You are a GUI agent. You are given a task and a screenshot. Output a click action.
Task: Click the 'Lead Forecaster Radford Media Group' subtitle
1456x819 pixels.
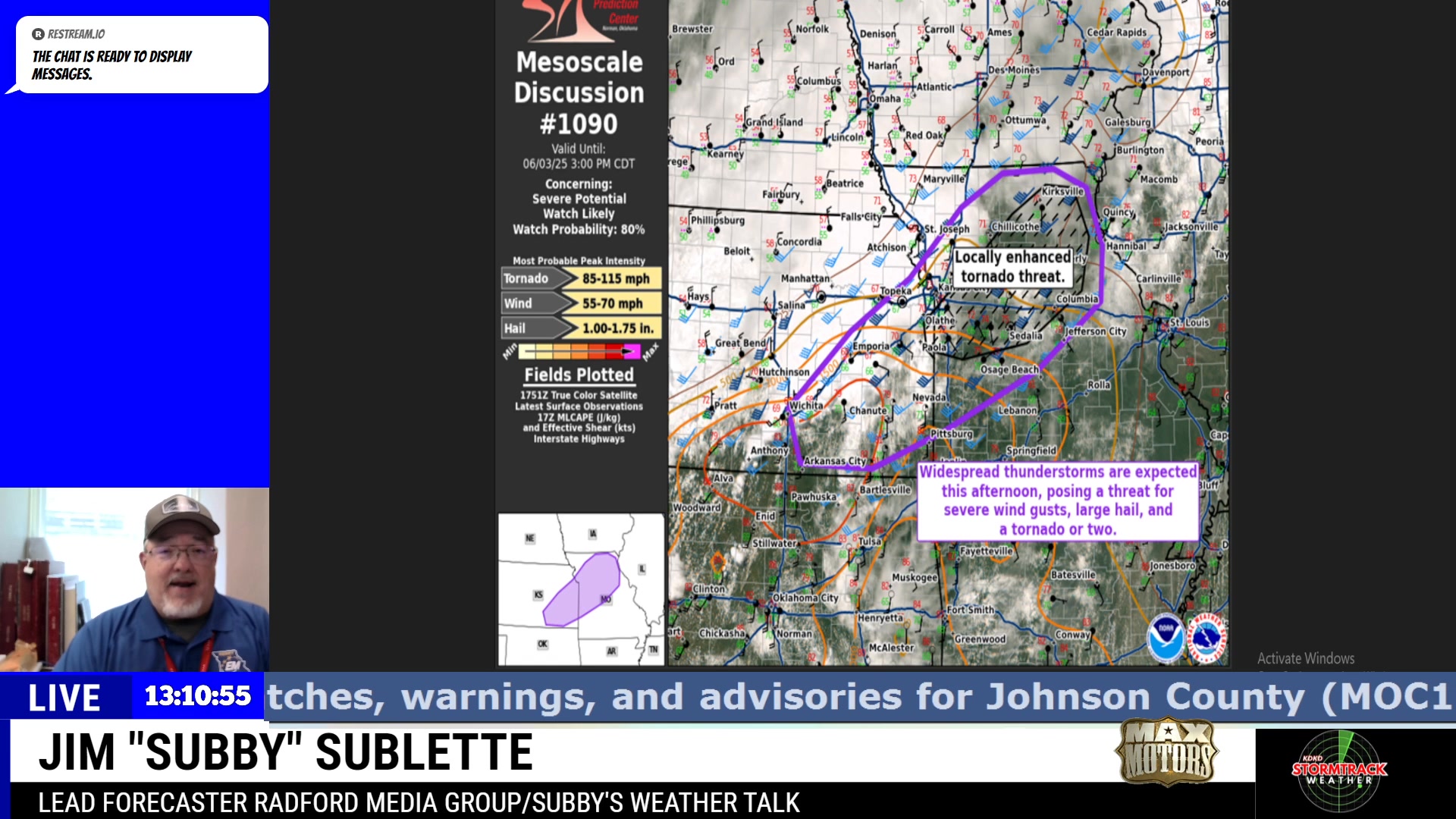tap(419, 802)
